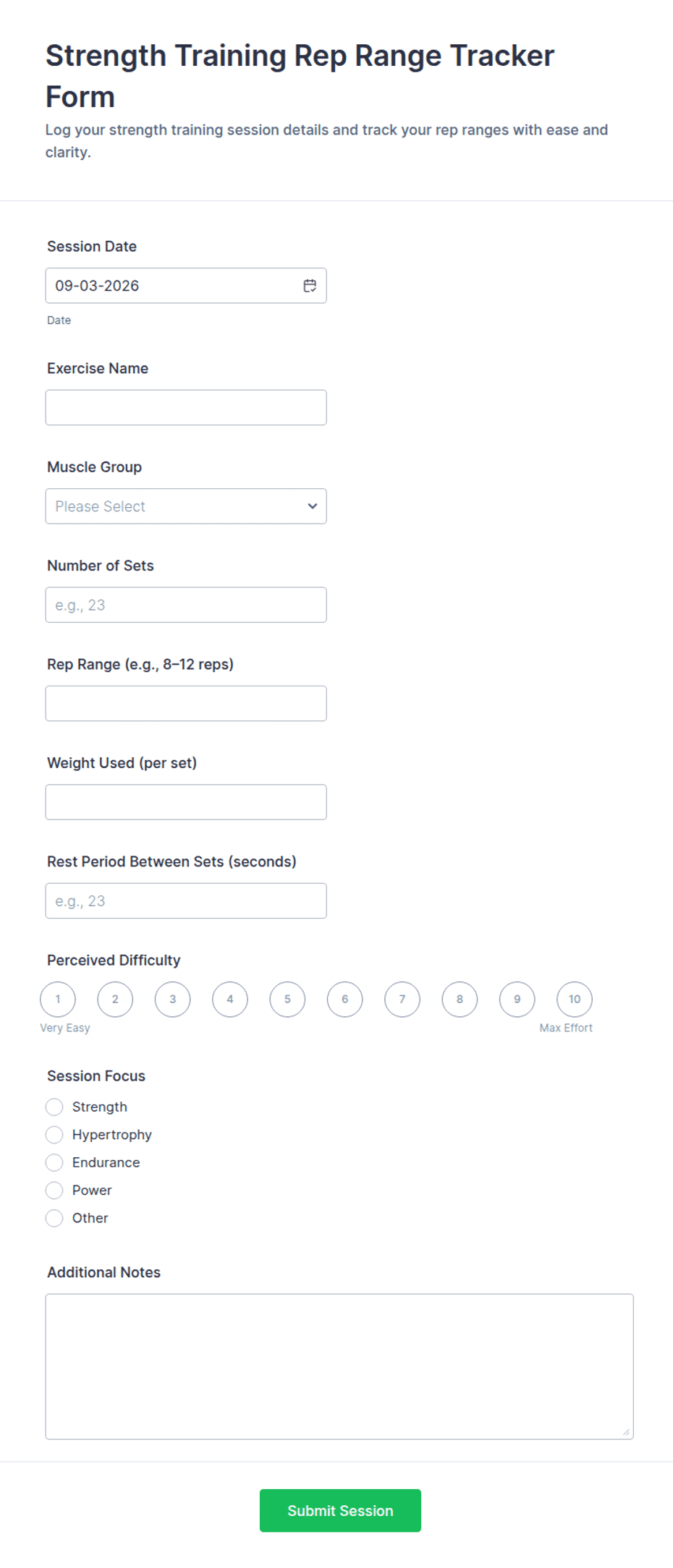Image resolution: width=673 pixels, height=1568 pixels.
Task: Select the Endurance radio button
Action: click(54, 1162)
